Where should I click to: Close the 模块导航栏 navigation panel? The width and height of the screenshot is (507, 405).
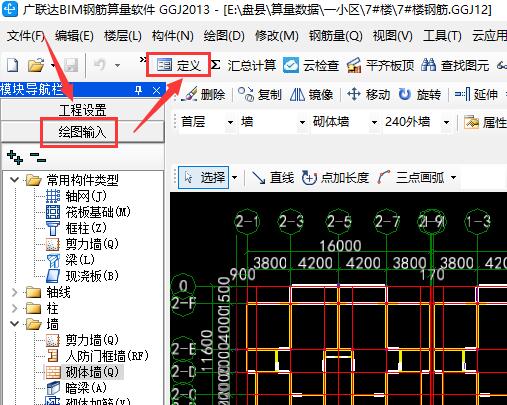(156, 90)
